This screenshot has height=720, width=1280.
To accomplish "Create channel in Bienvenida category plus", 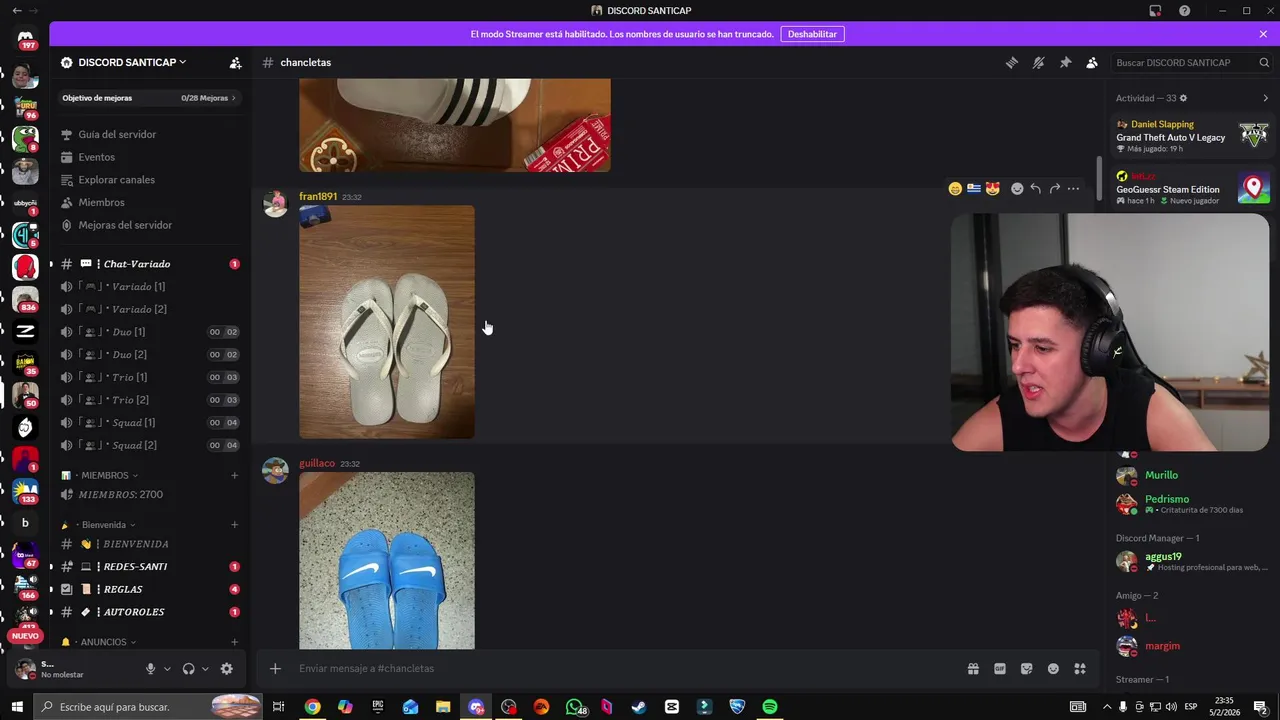I will (235, 525).
